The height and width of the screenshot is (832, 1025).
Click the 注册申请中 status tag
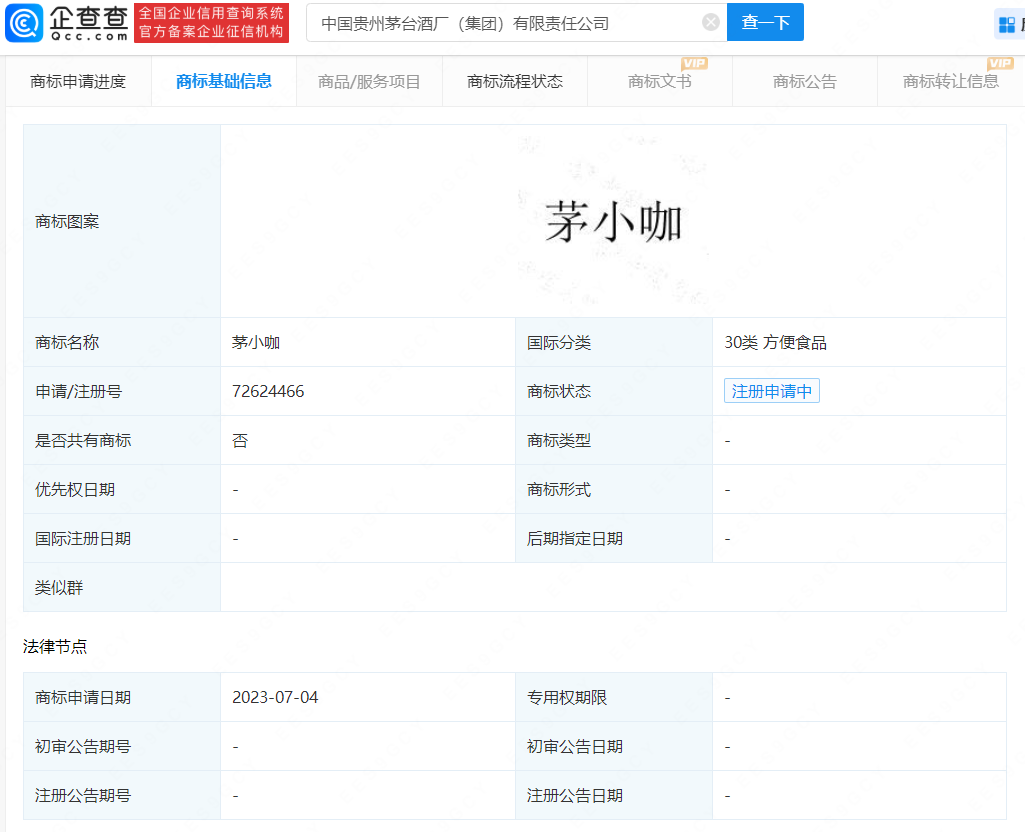tap(771, 391)
